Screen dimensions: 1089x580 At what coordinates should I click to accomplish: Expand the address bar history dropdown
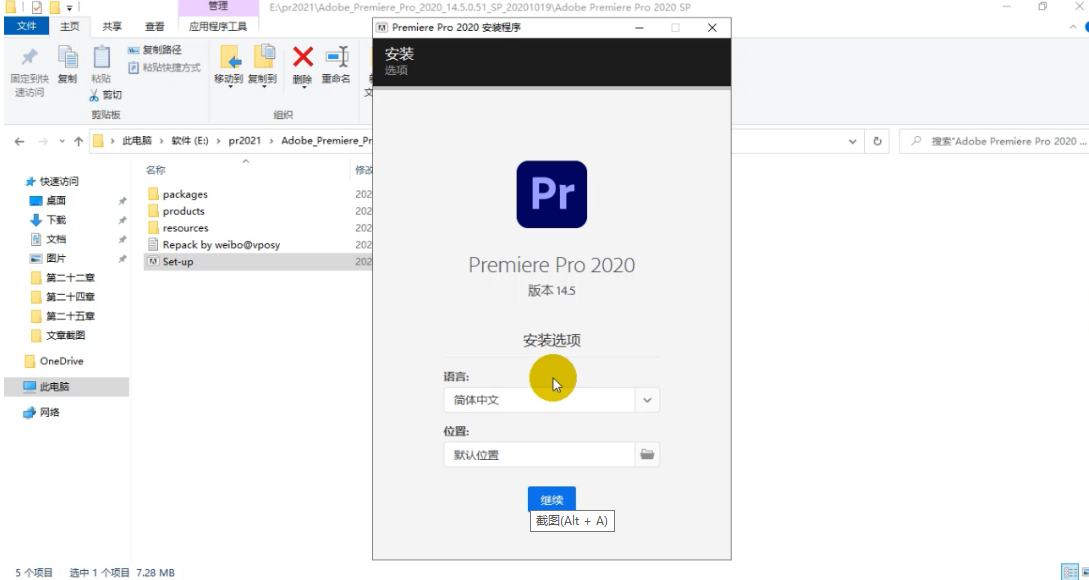(852, 141)
